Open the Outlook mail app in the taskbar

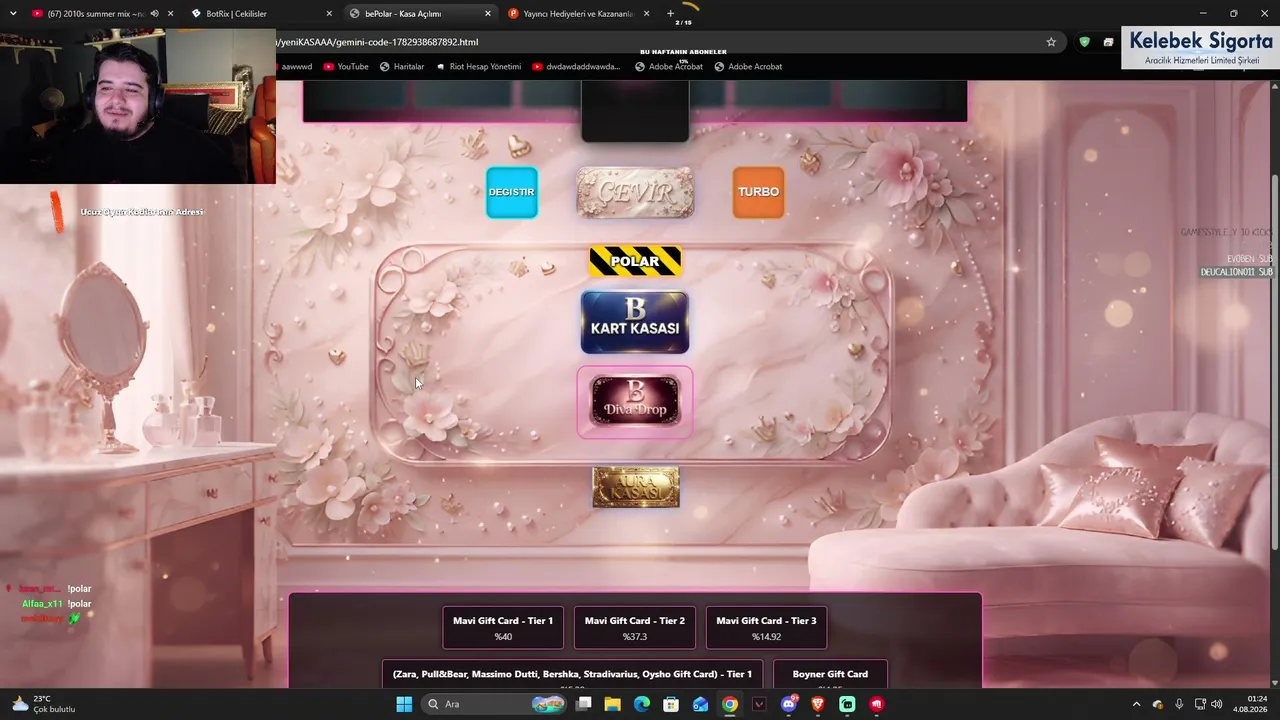pyautogui.click(x=701, y=704)
